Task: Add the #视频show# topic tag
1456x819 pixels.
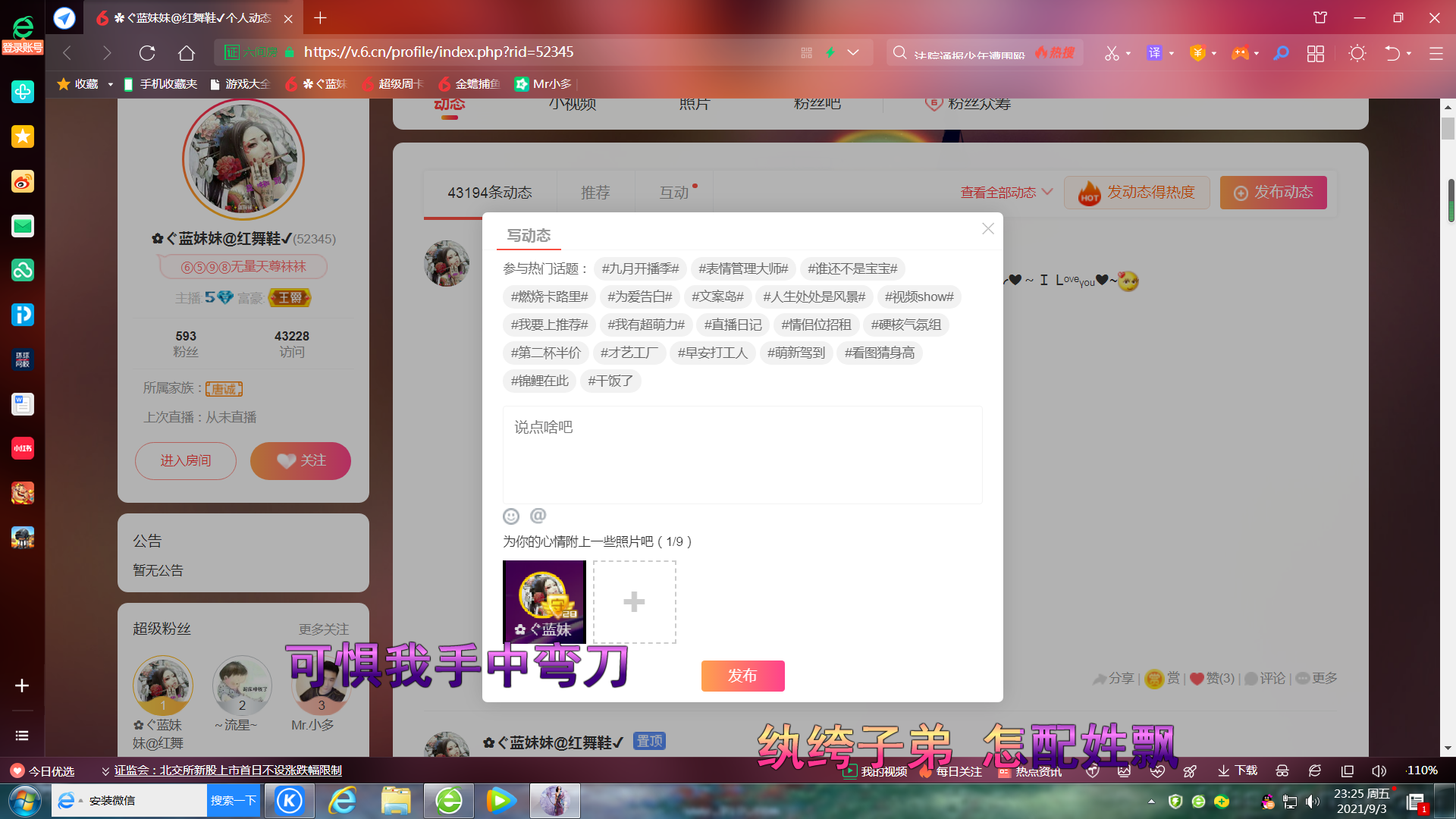Action: point(919,297)
